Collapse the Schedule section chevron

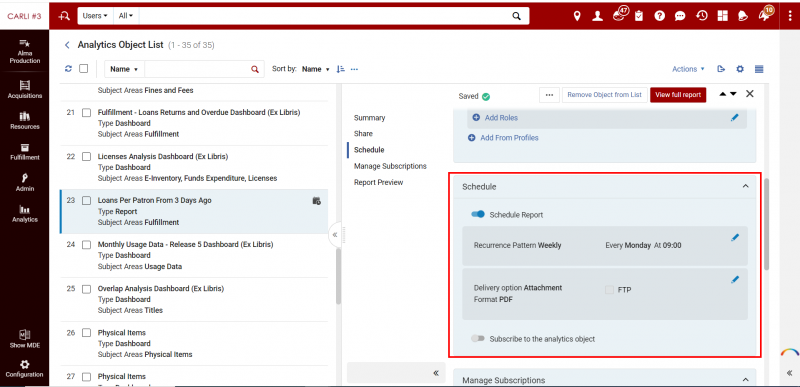(745, 187)
